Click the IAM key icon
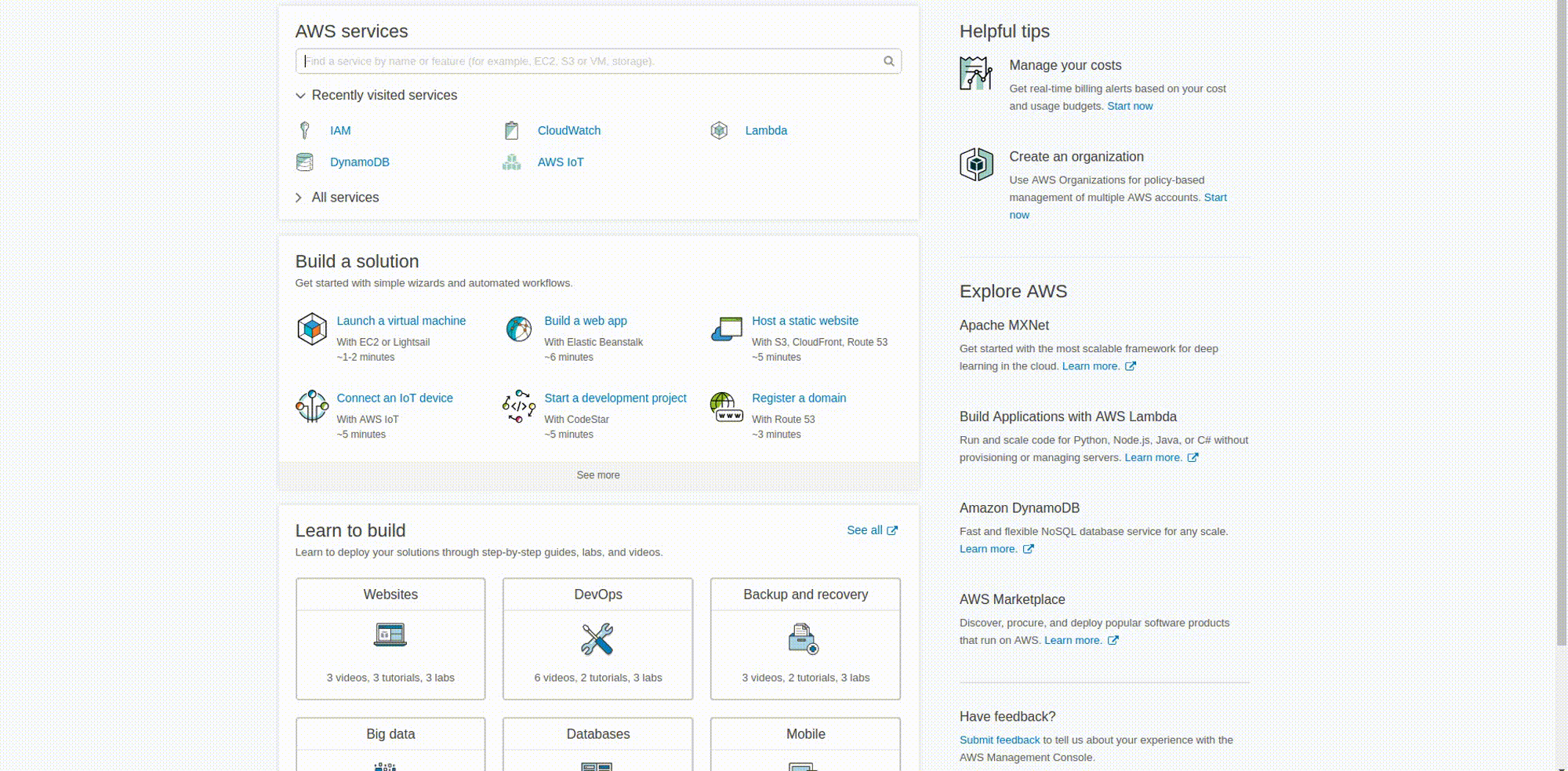This screenshot has width=1568, height=771. coord(304,130)
